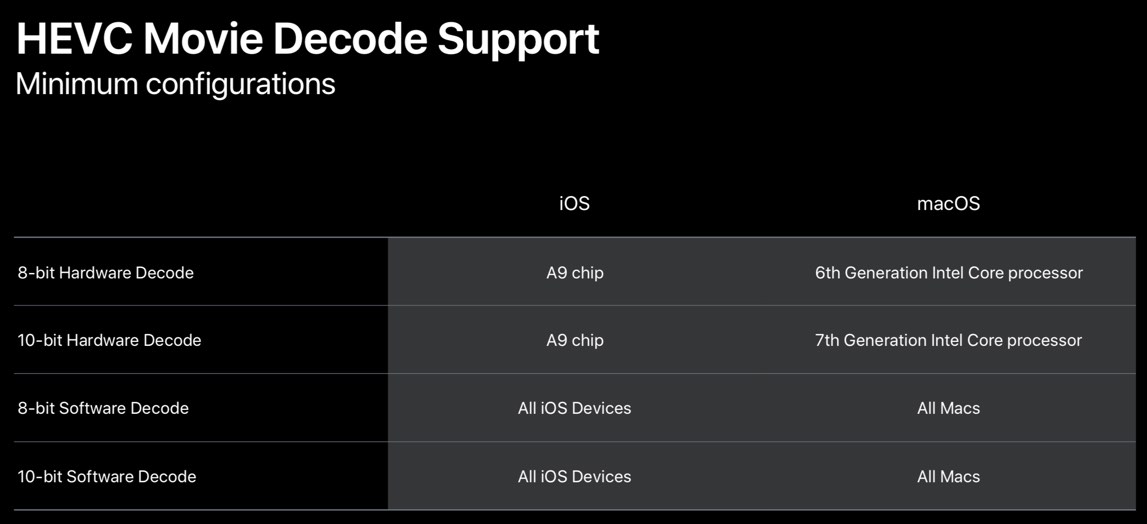Select the 10-bit Hardware Decode row label
Screen dimensions: 1147x524
click(x=110, y=340)
